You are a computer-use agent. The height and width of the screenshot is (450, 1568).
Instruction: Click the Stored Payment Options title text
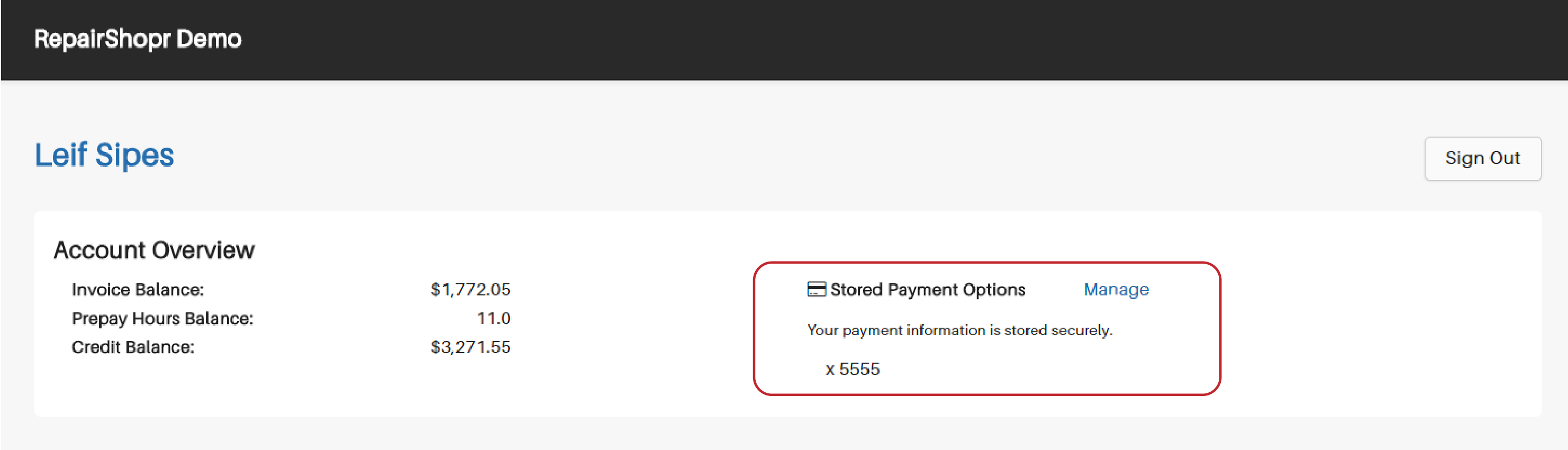tap(928, 290)
